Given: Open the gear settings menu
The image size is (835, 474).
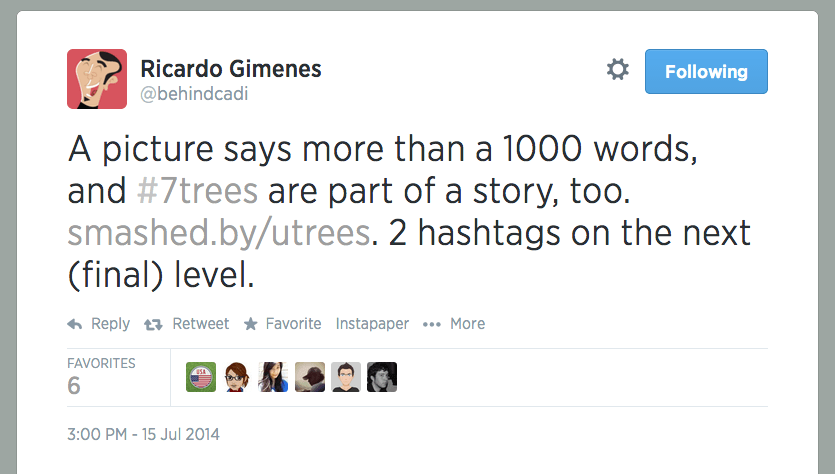Looking at the screenshot, I should pos(618,70).
